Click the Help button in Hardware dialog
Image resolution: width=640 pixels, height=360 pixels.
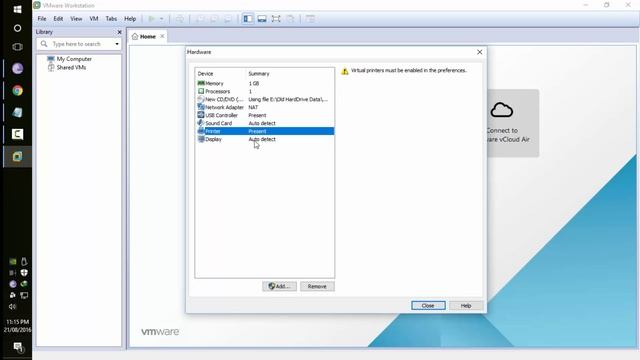point(466,306)
